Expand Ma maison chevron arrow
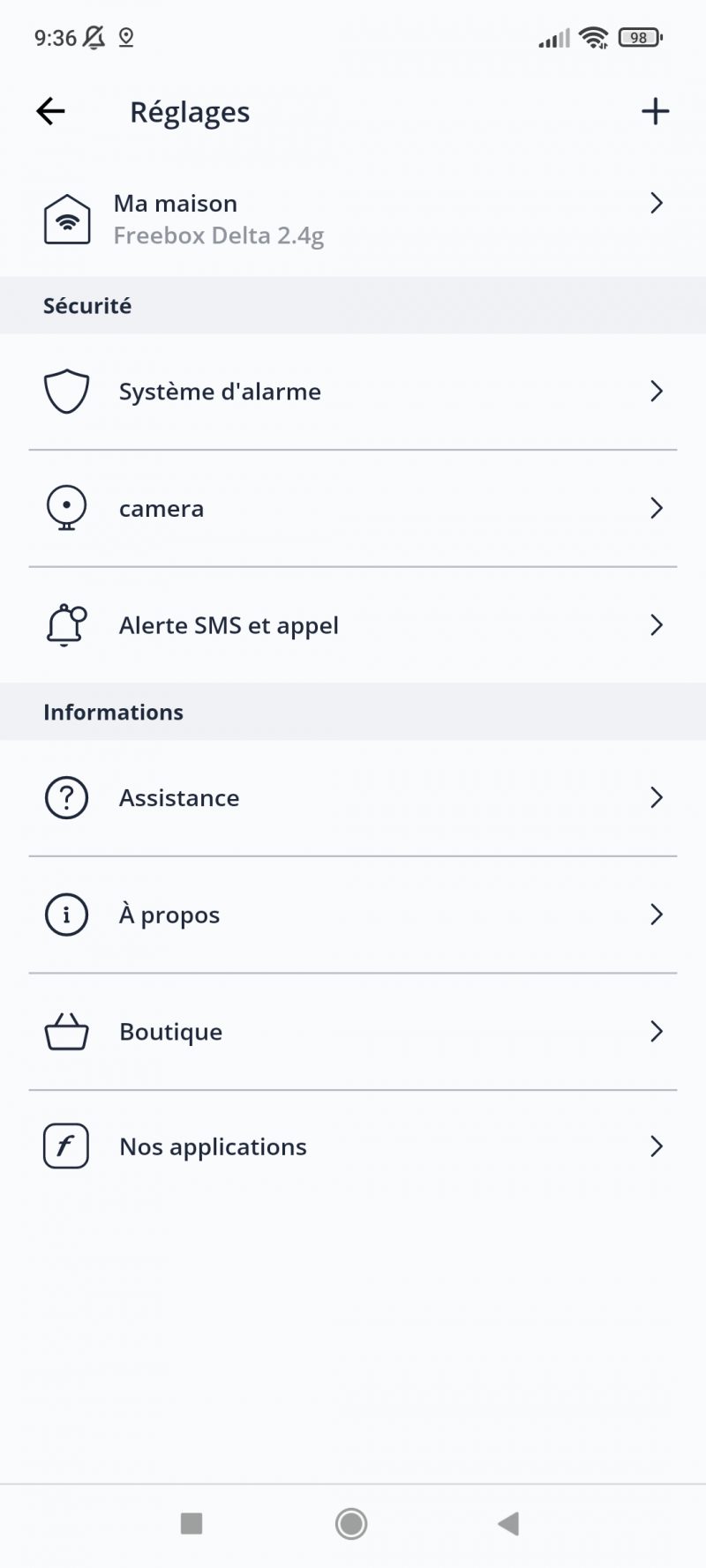Image resolution: width=706 pixels, height=1568 pixels. tap(656, 204)
